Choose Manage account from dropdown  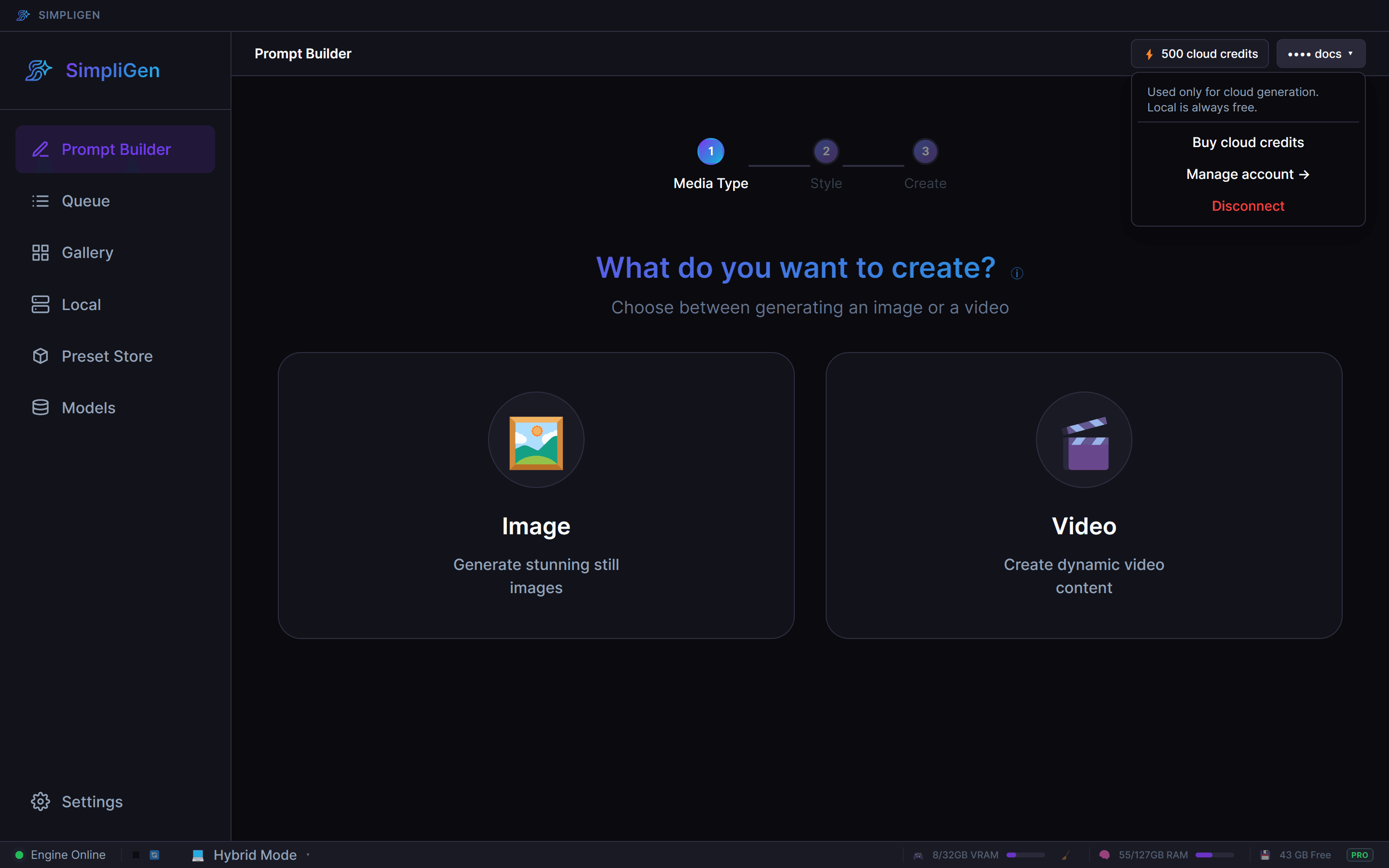point(1248,174)
